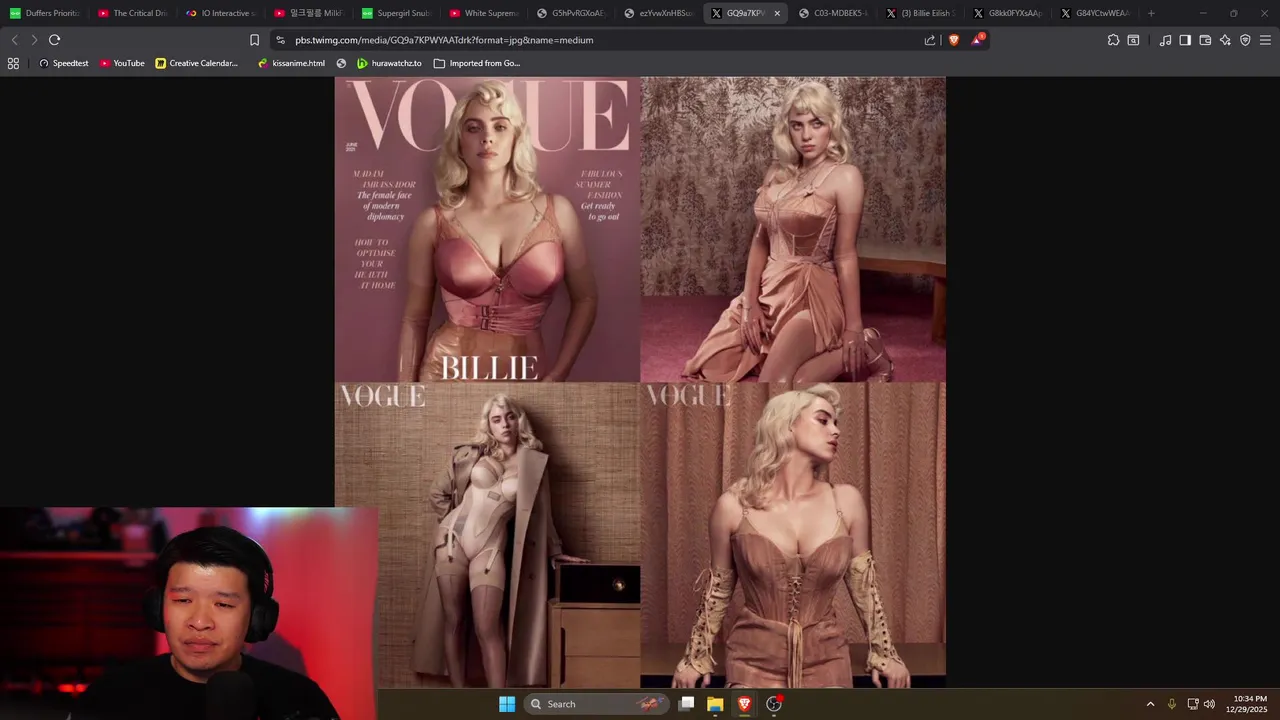Open the apps grid in bookmarks bar
This screenshot has width=1280, height=720.
pyautogui.click(x=13, y=63)
